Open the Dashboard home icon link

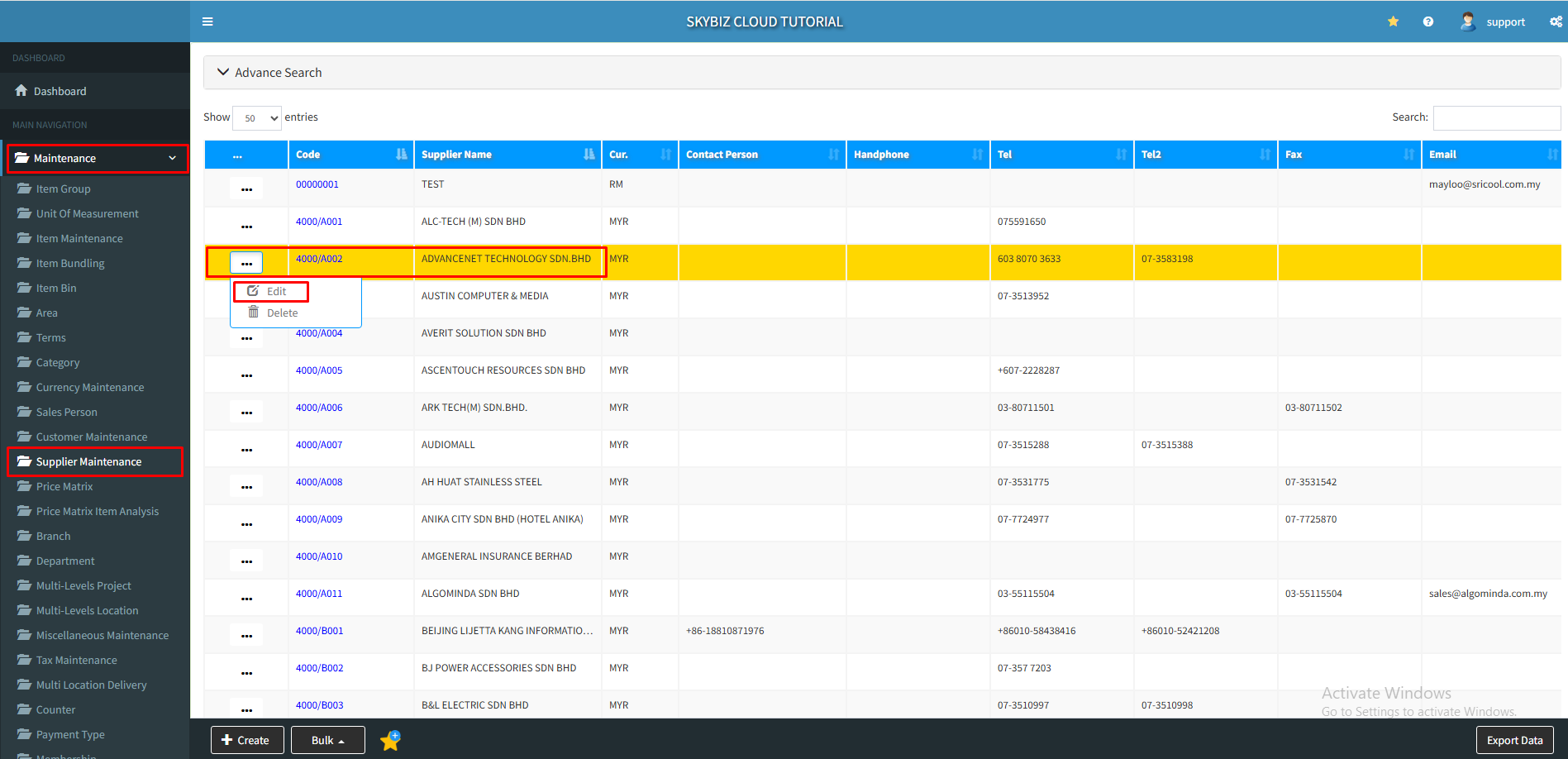[21, 91]
